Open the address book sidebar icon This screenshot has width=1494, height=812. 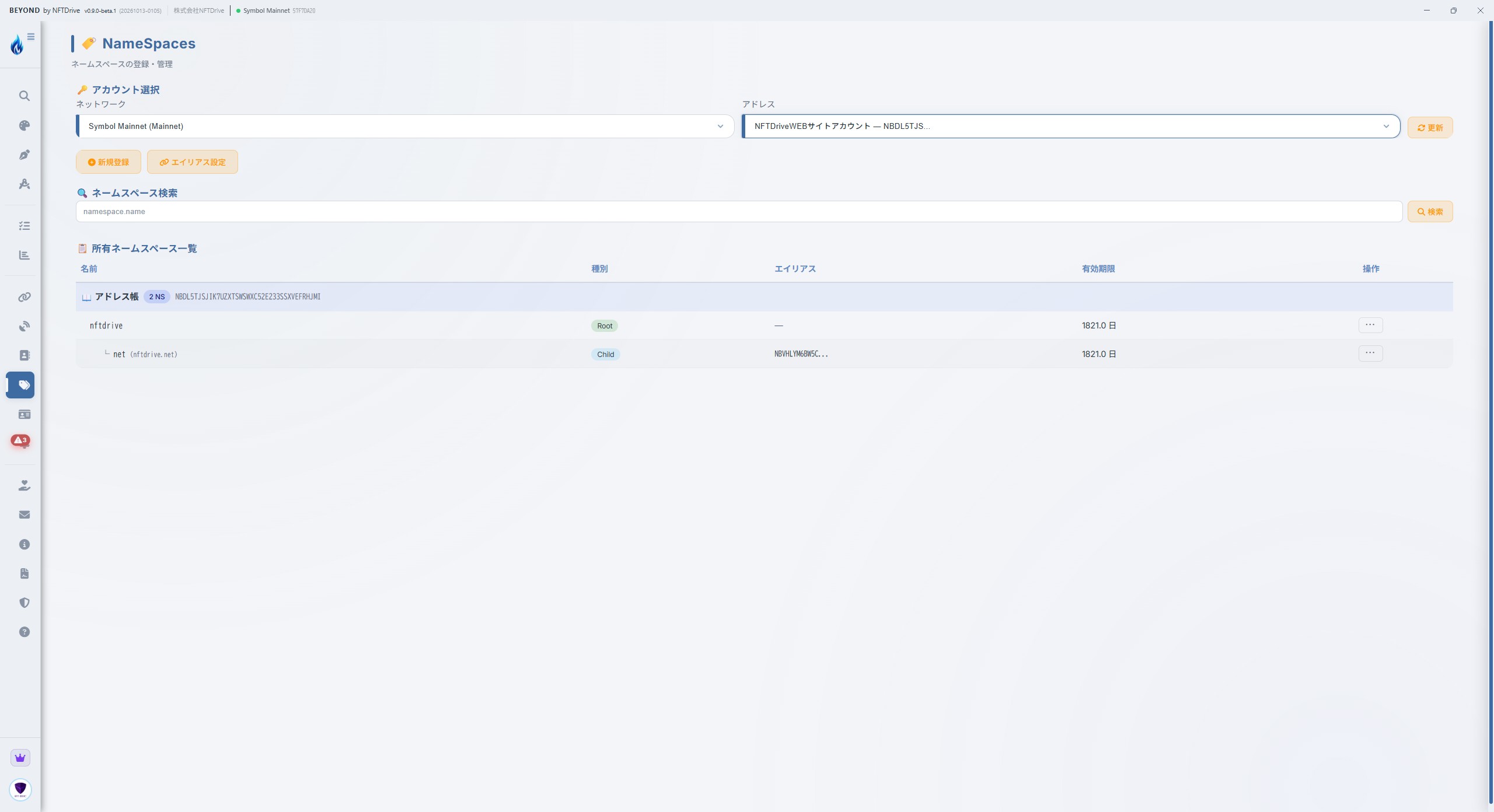[x=24, y=355]
